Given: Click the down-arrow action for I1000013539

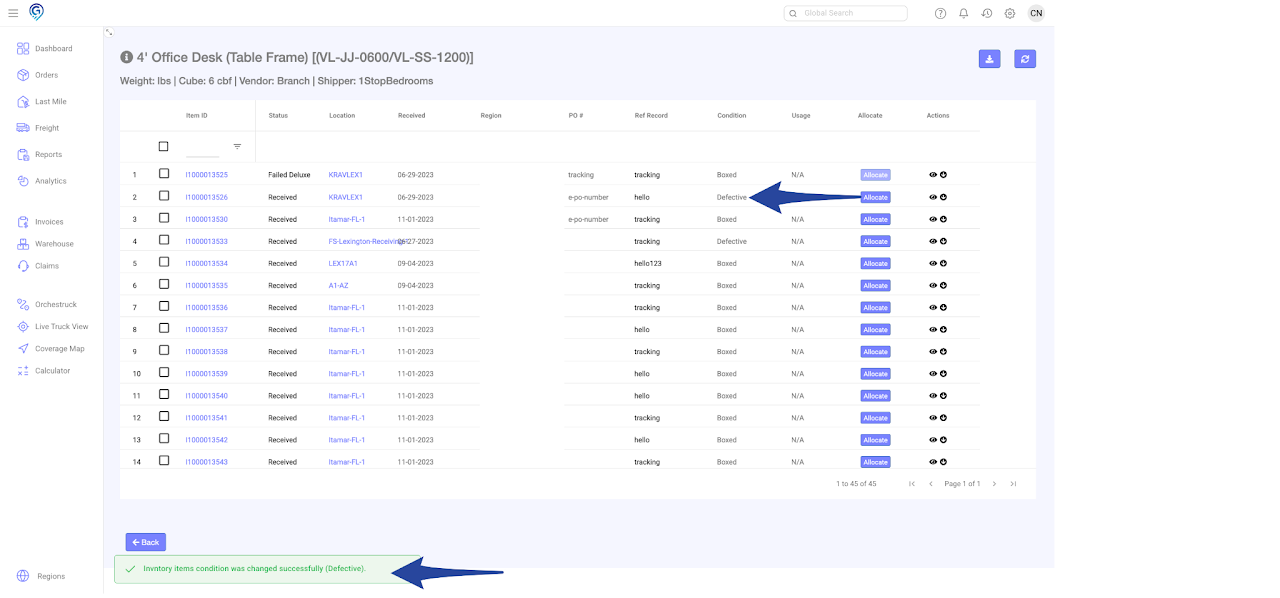Looking at the screenshot, I should pos(943,373).
